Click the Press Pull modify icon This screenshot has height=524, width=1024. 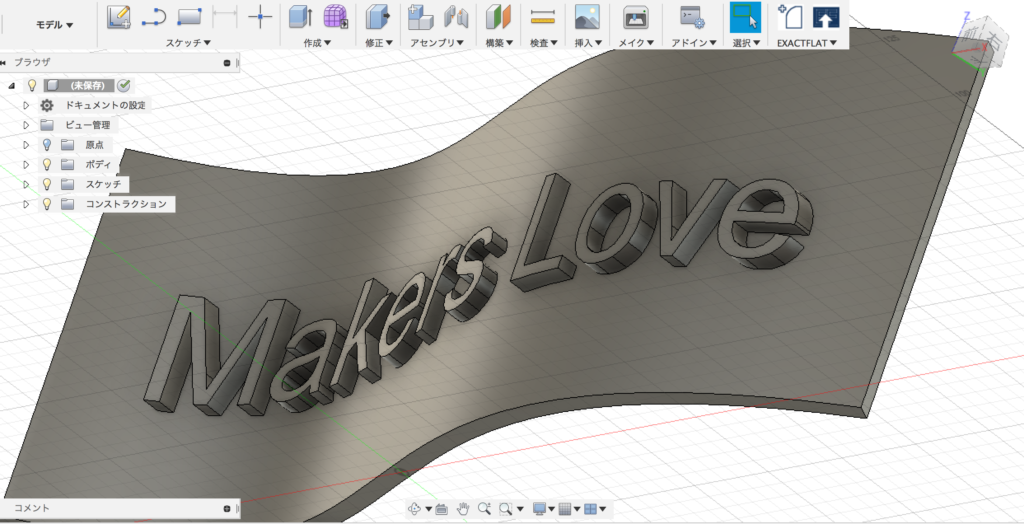(377, 16)
